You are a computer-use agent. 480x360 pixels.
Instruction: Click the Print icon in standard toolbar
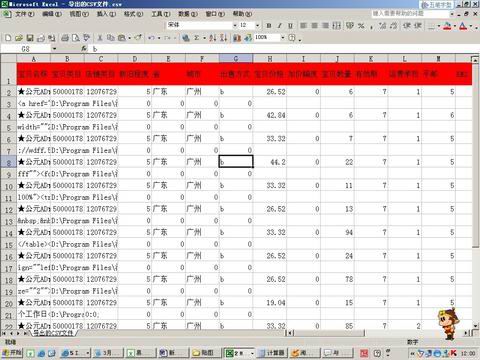click(x=65, y=38)
